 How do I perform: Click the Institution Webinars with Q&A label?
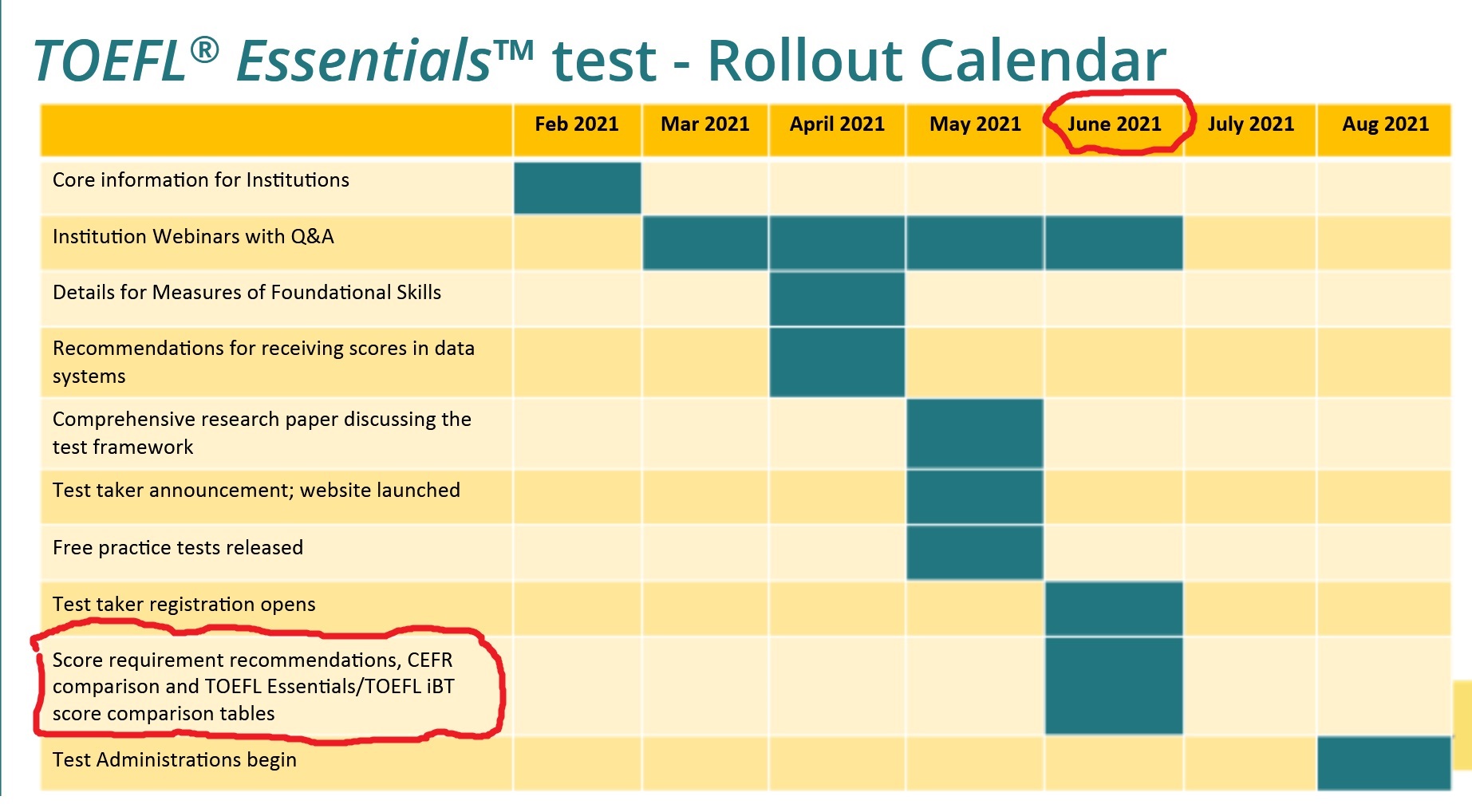coord(193,237)
